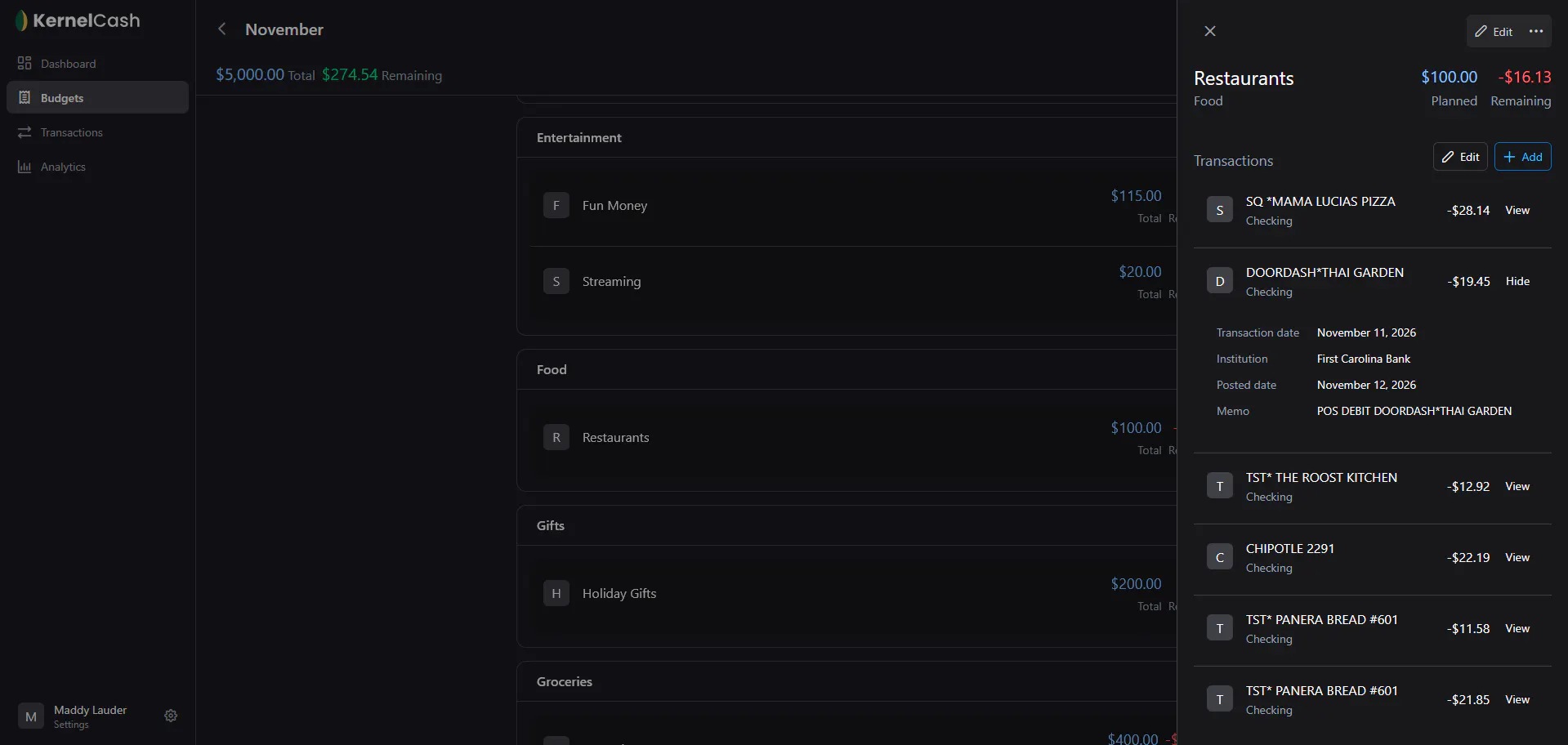Click the back arrow beside November
This screenshot has width=1568, height=745.
coord(221,29)
